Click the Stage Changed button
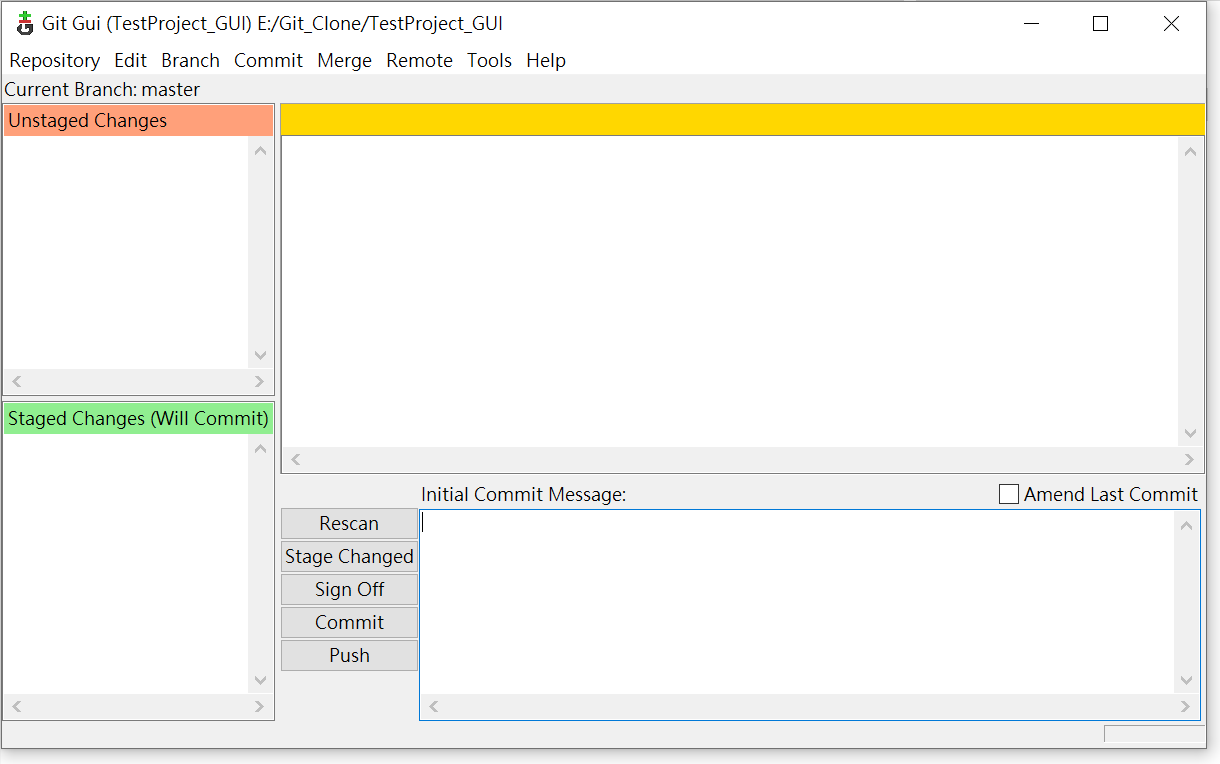 tap(349, 556)
